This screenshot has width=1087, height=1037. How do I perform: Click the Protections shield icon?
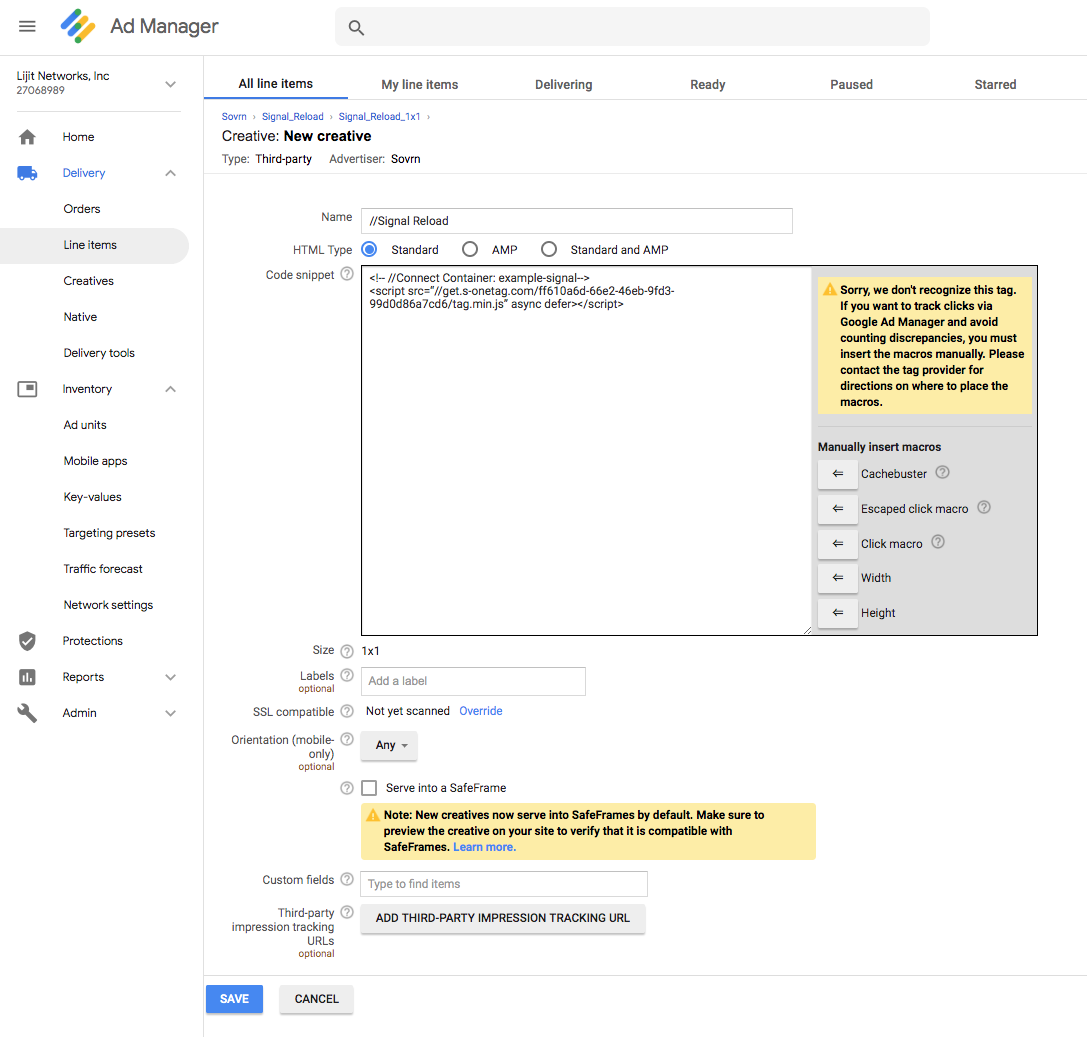pyautogui.click(x=27, y=641)
